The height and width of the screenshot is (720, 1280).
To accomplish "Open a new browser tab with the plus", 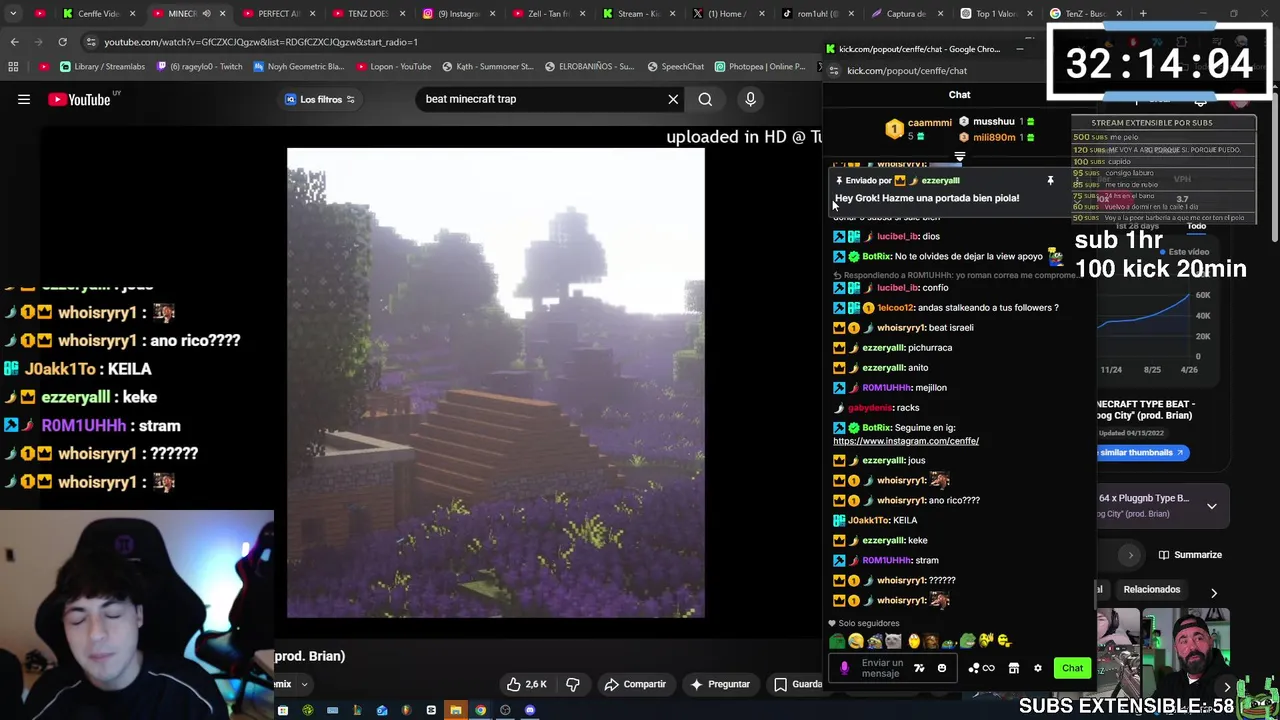I will (x=1144, y=14).
